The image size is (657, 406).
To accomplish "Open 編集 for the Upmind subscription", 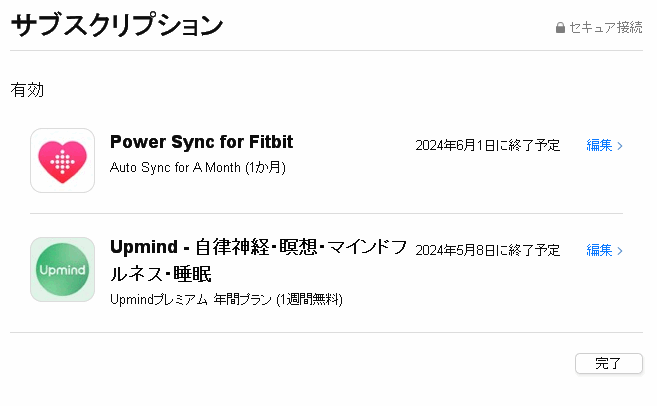I will [599, 250].
